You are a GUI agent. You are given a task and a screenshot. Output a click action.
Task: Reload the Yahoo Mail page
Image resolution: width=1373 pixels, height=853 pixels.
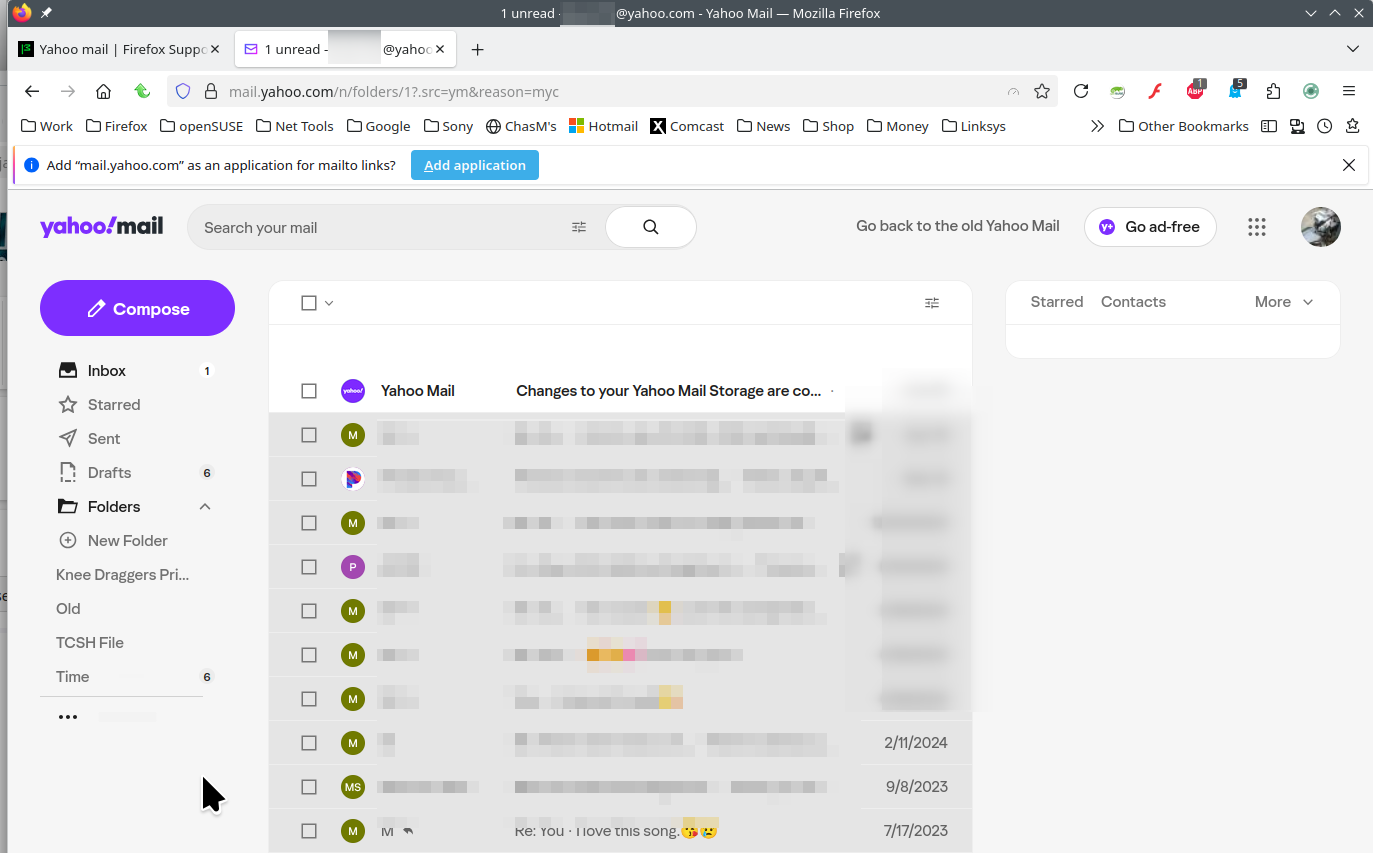1081,92
